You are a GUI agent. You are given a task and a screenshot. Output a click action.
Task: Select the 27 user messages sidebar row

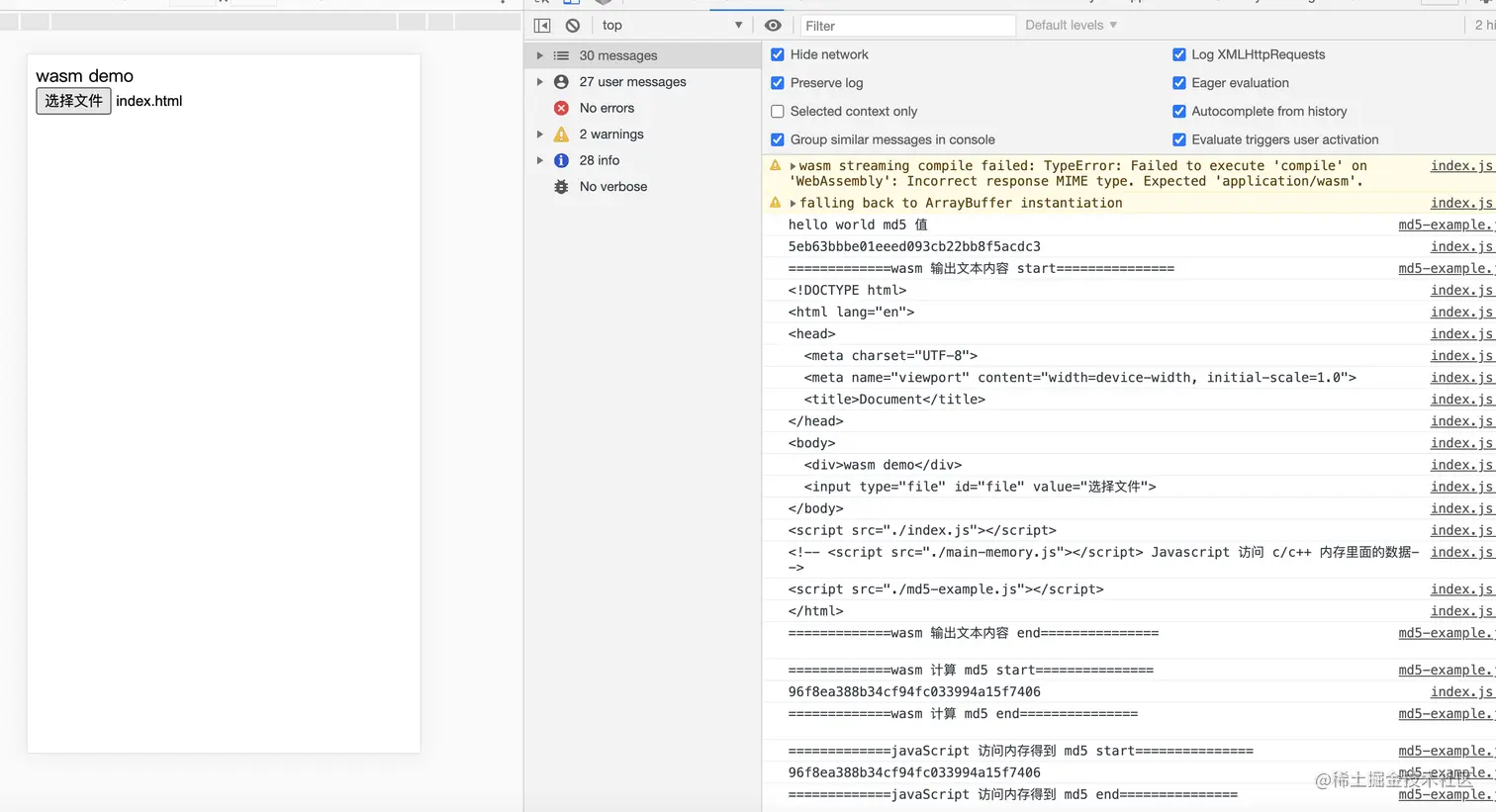pos(643,82)
